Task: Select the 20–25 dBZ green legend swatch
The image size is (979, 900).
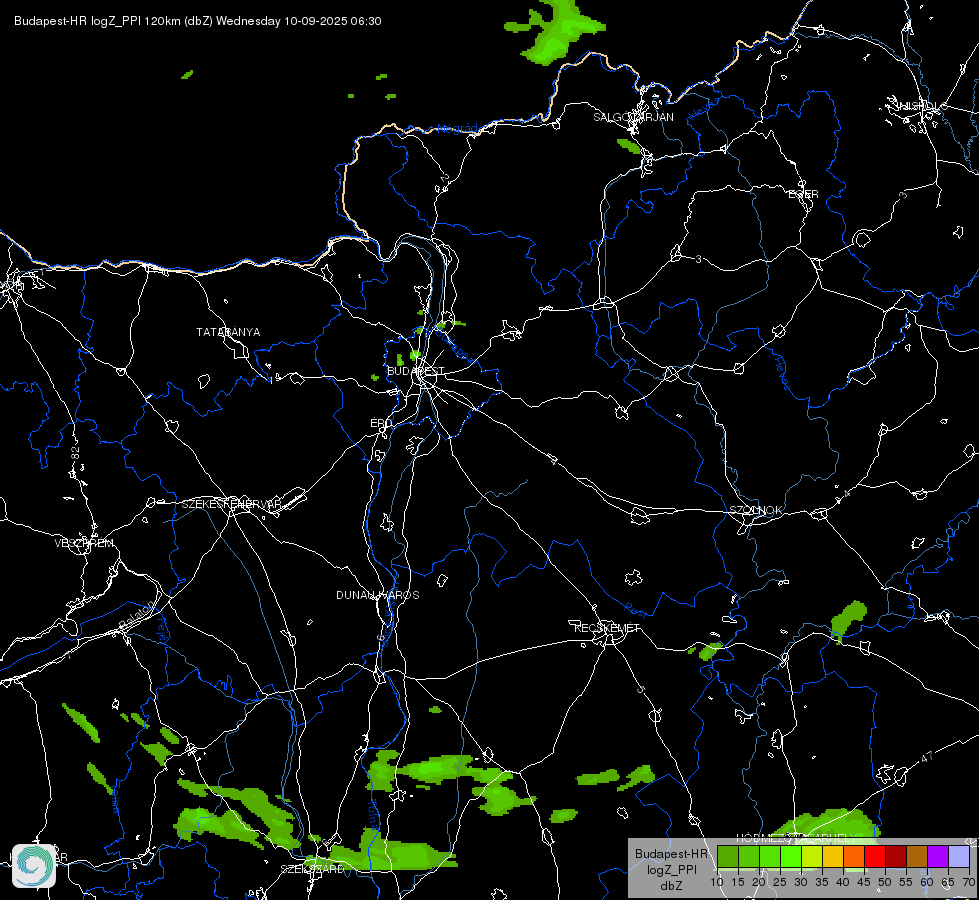Action: (770, 856)
